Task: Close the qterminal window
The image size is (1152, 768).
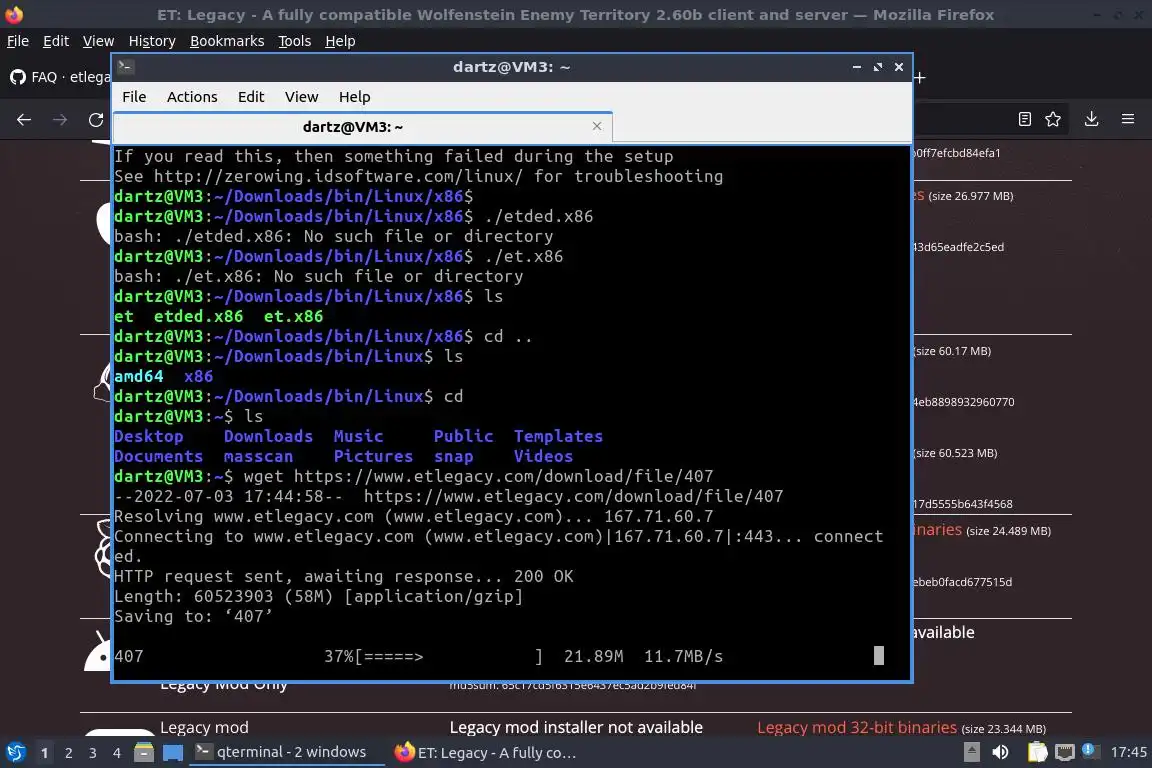Action: pos(899,67)
